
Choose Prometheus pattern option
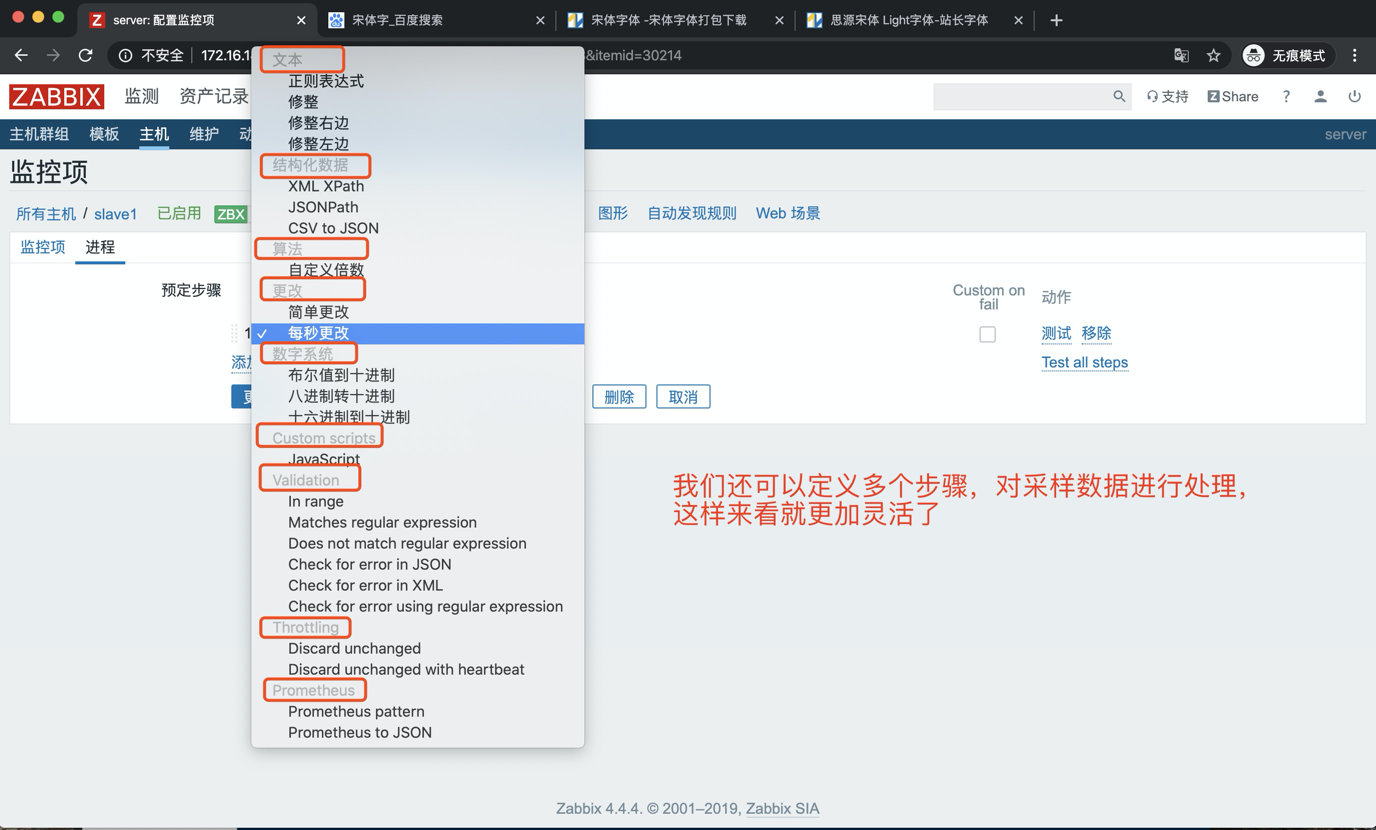[x=356, y=711]
